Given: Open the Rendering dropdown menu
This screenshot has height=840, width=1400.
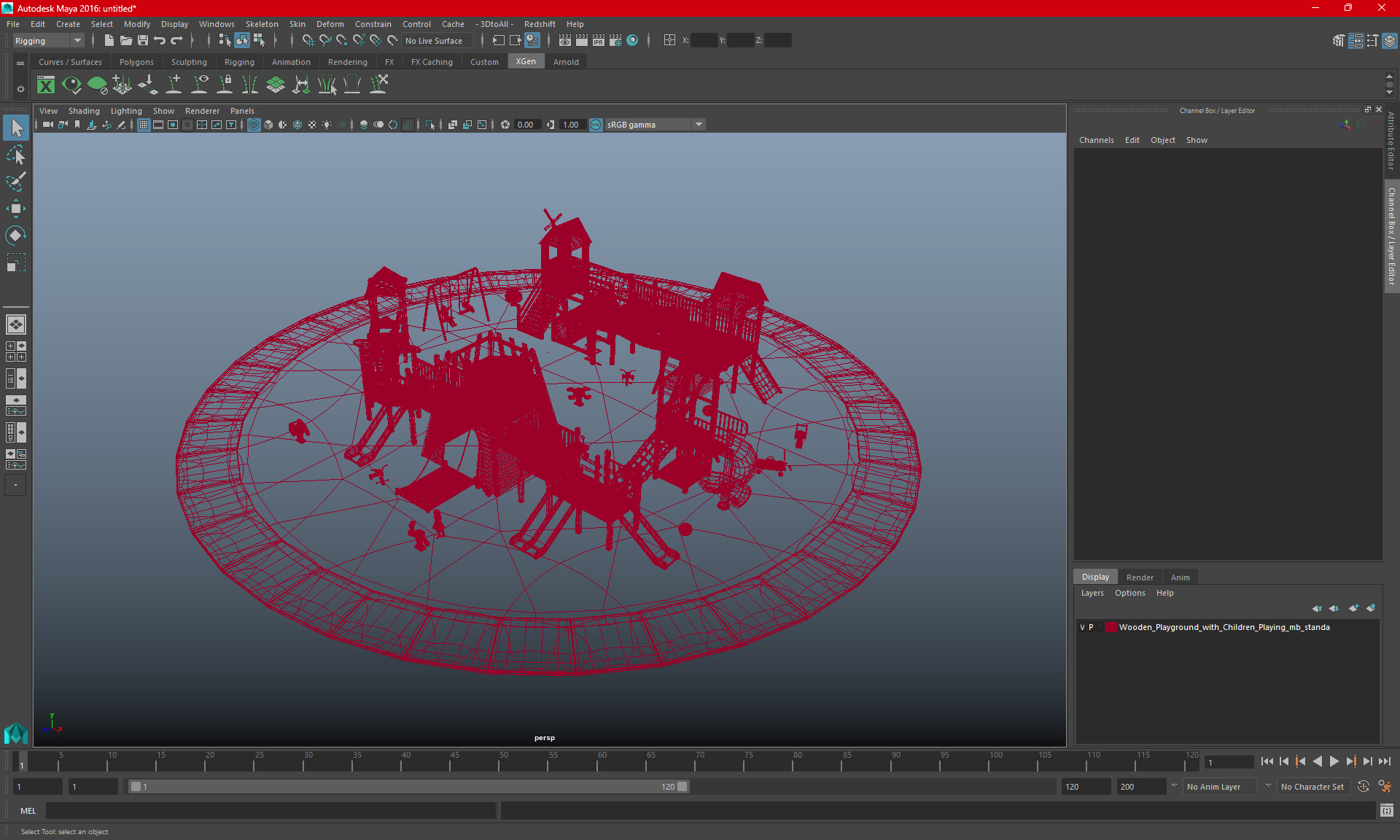Looking at the screenshot, I should click(347, 62).
